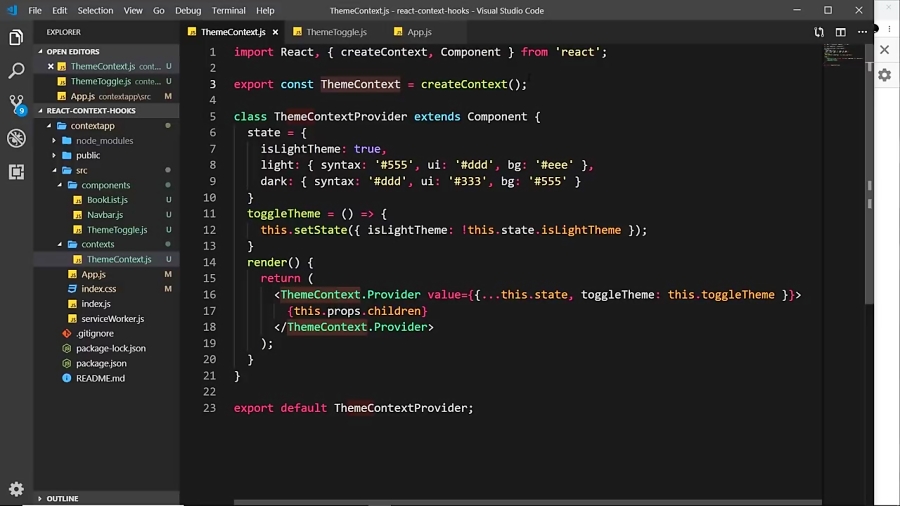Click the createContext() call on line 3
Screen dimensions: 900x506
474,84
